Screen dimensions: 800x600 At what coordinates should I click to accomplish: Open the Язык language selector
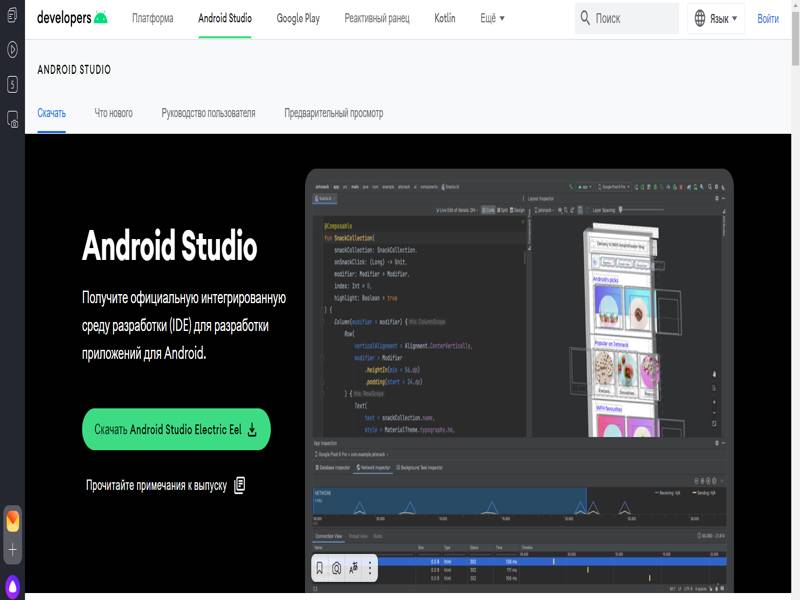[x=715, y=18]
